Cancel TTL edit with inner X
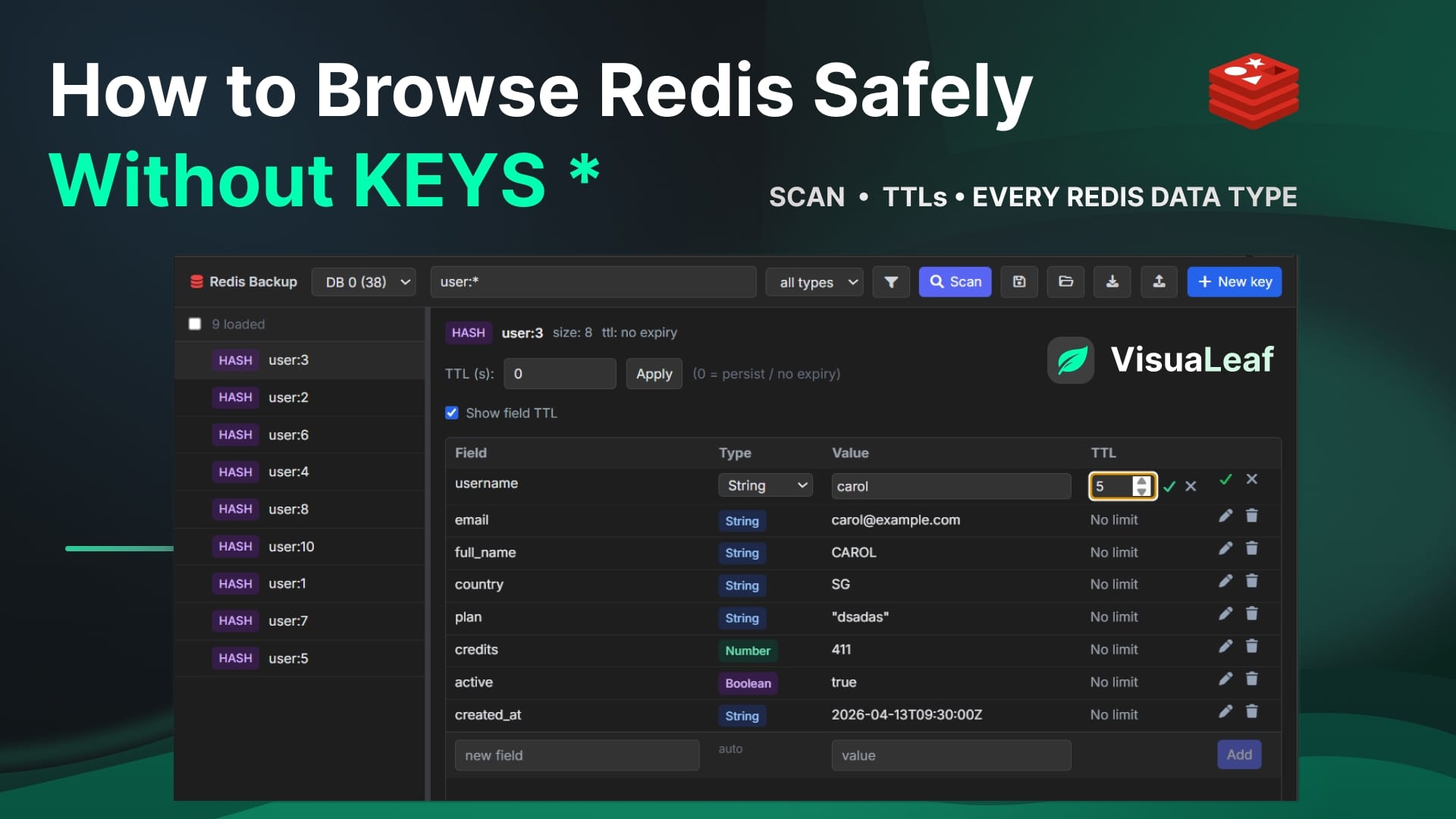 coord(1191,487)
